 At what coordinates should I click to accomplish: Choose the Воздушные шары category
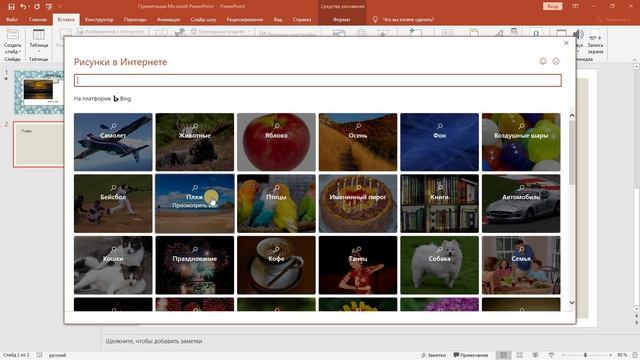[x=521, y=142]
